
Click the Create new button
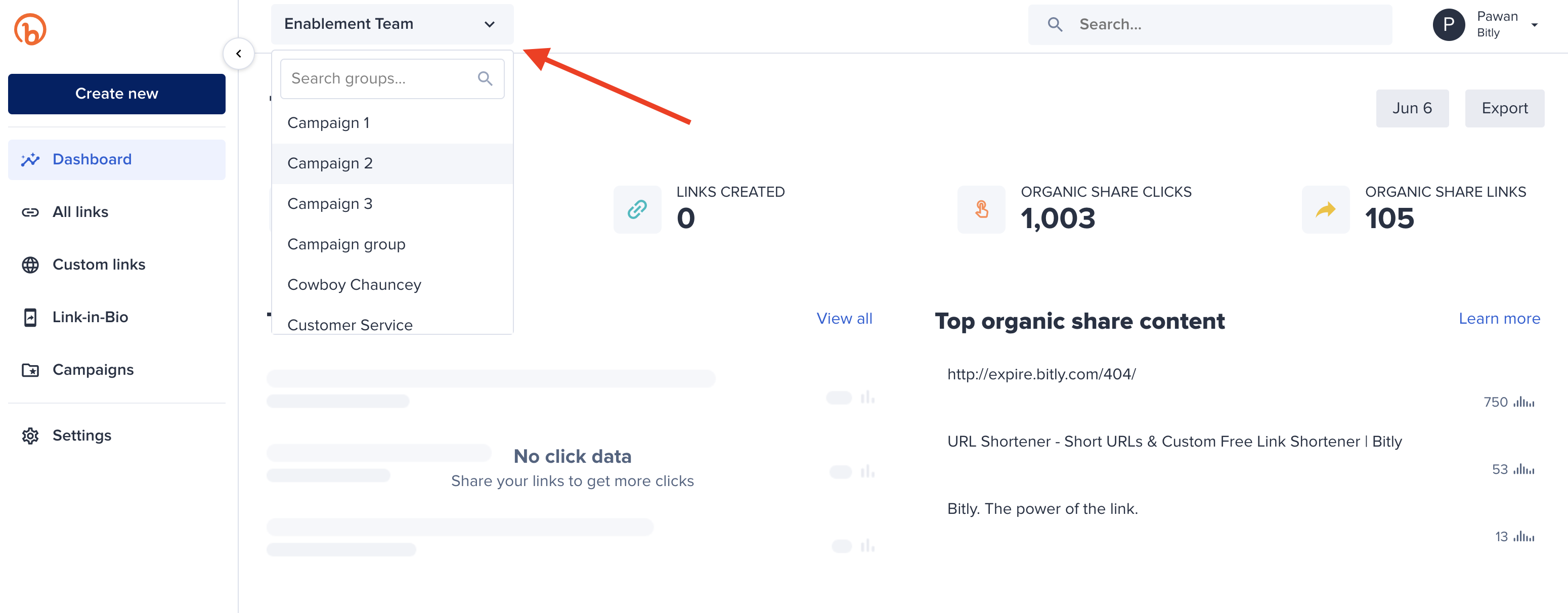pos(117,94)
